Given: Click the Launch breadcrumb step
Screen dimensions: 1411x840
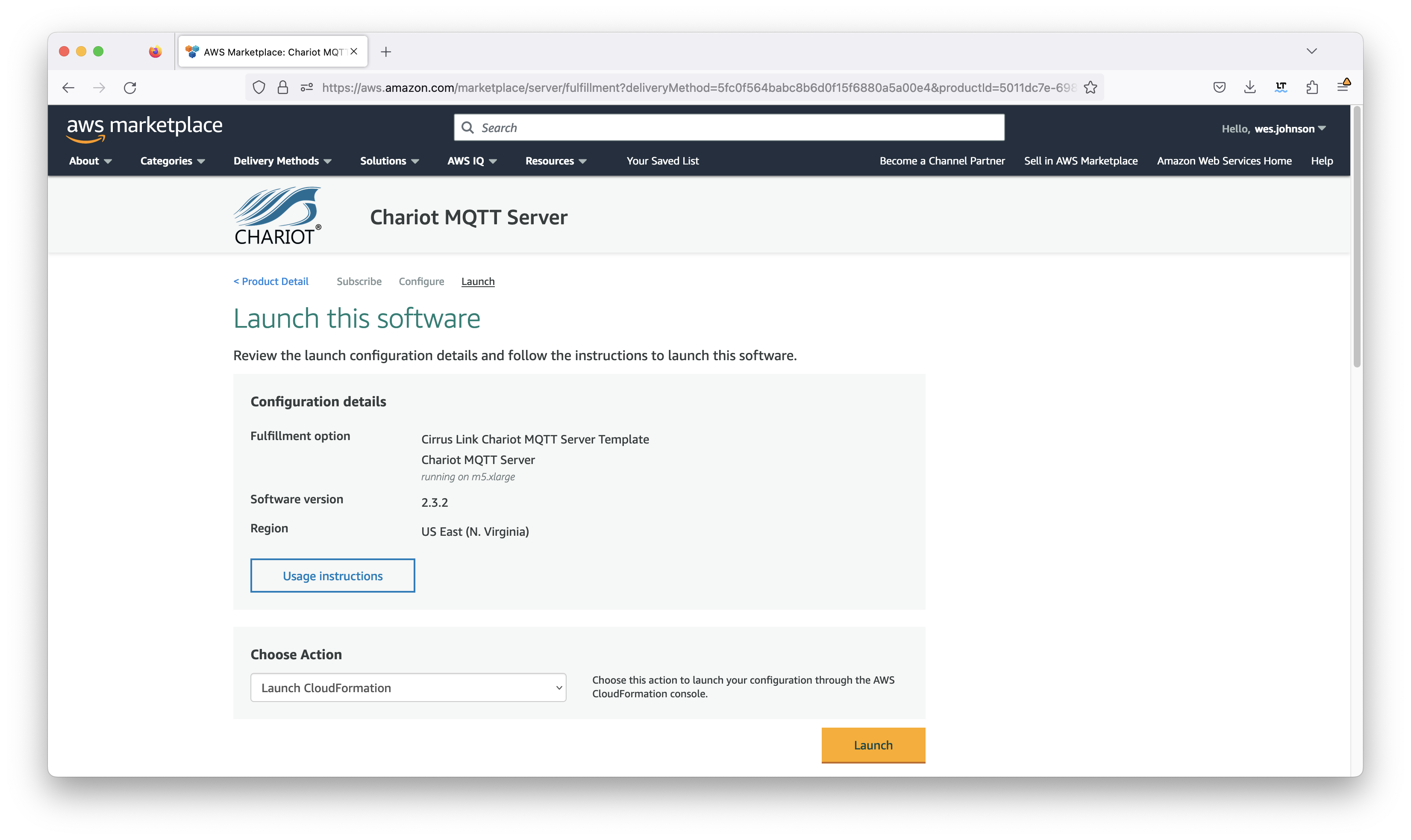Looking at the screenshot, I should (478, 281).
